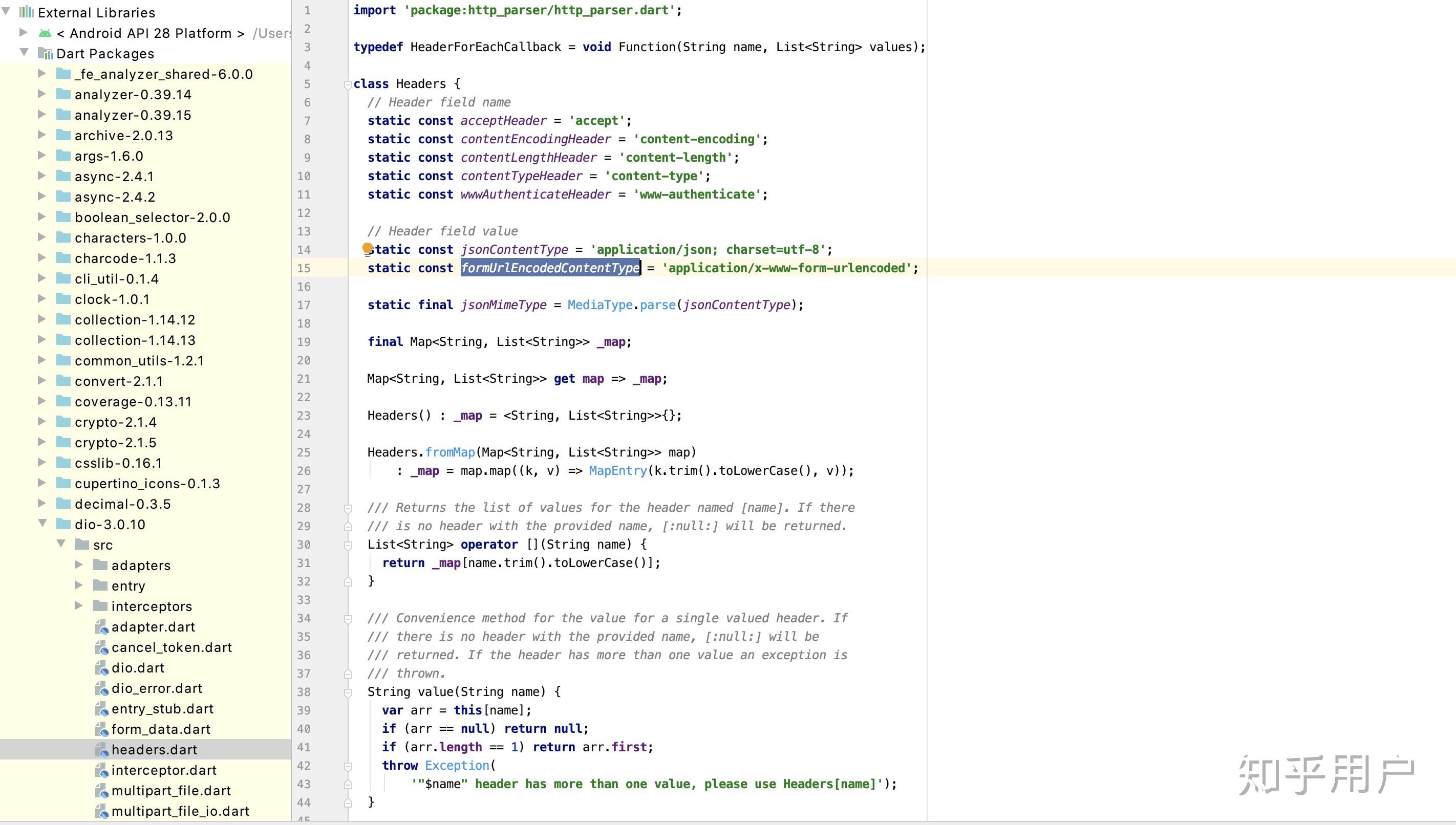
Task: Click line number 20 in the gutter
Action: 304,360
